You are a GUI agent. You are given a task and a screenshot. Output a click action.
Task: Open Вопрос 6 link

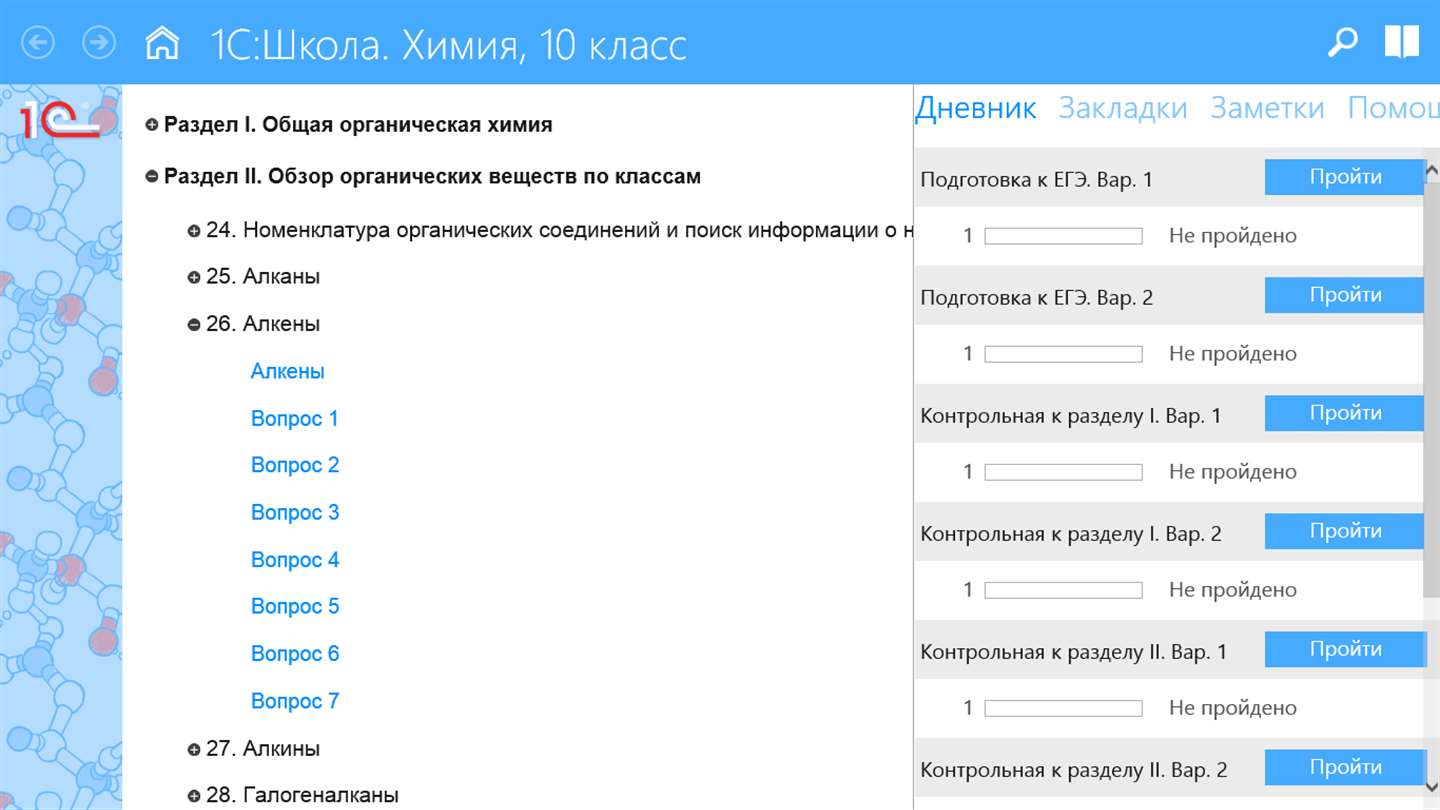coord(295,653)
